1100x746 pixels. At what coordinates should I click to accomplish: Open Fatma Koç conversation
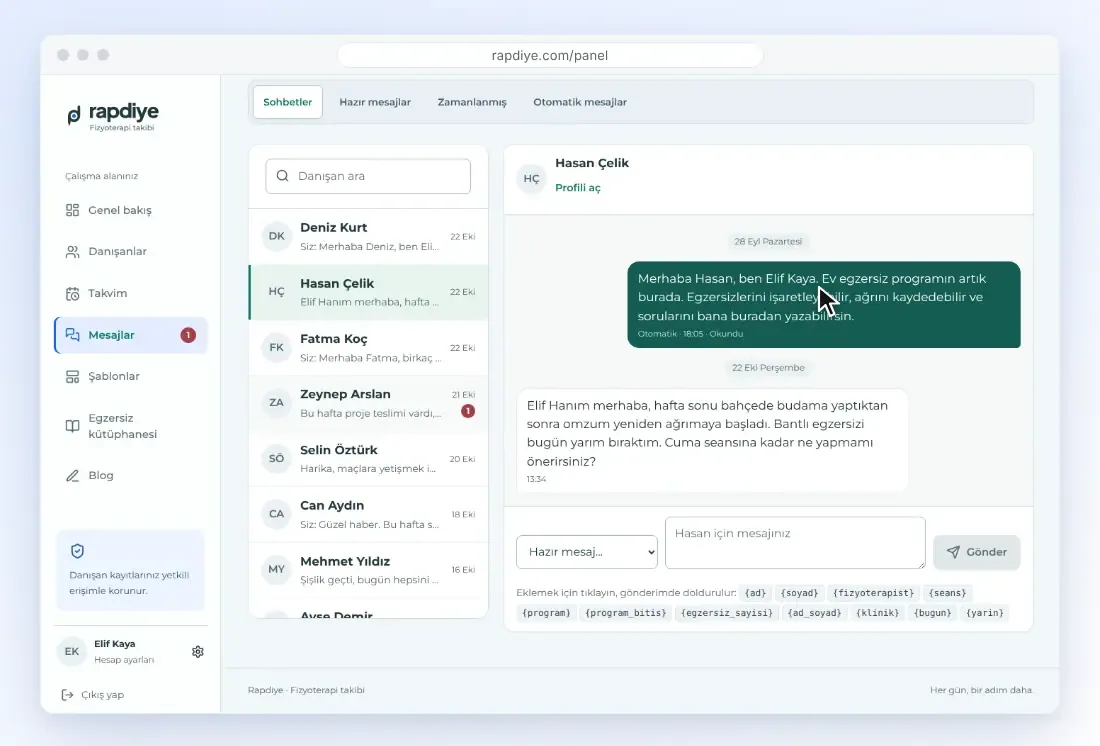(368, 347)
